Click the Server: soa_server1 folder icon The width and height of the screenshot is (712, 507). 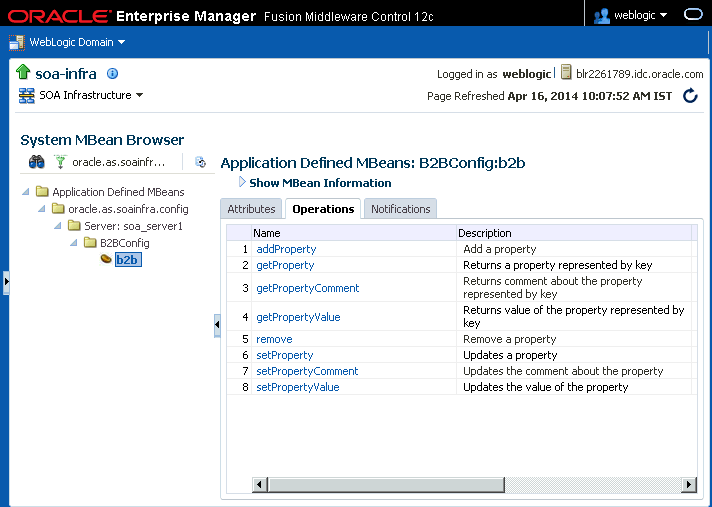(74, 226)
